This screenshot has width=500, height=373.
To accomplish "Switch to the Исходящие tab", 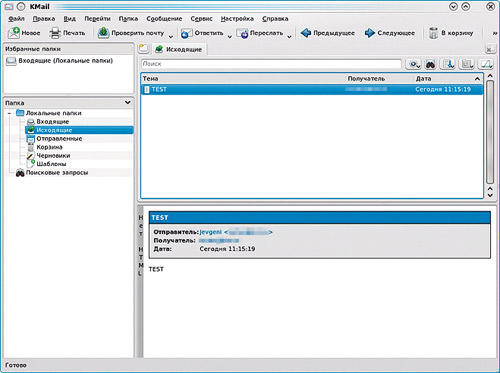I will (x=179, y=49).
